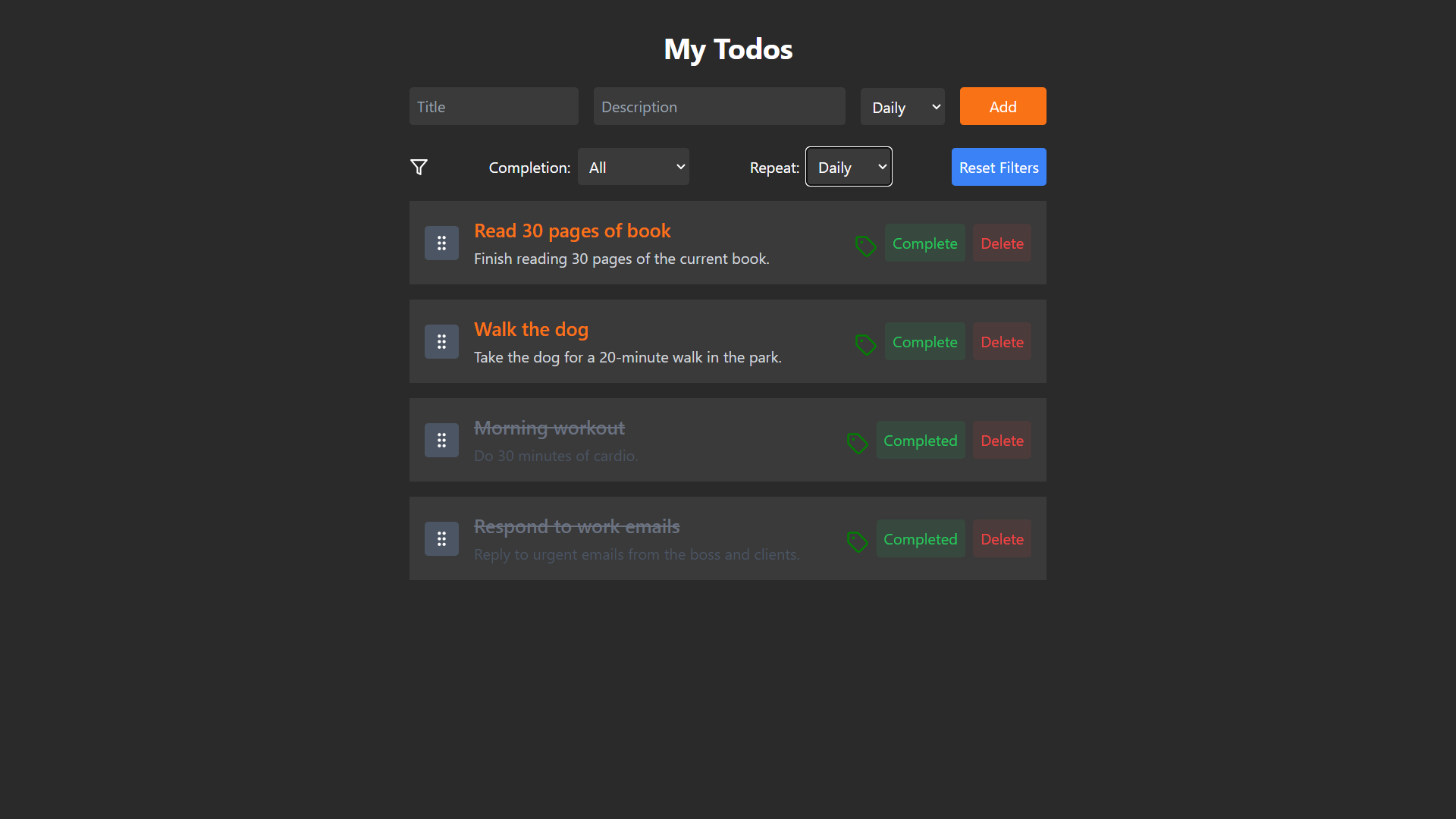Focus the Title input field
Screen dimensions: 1456x819
[494, 106]
